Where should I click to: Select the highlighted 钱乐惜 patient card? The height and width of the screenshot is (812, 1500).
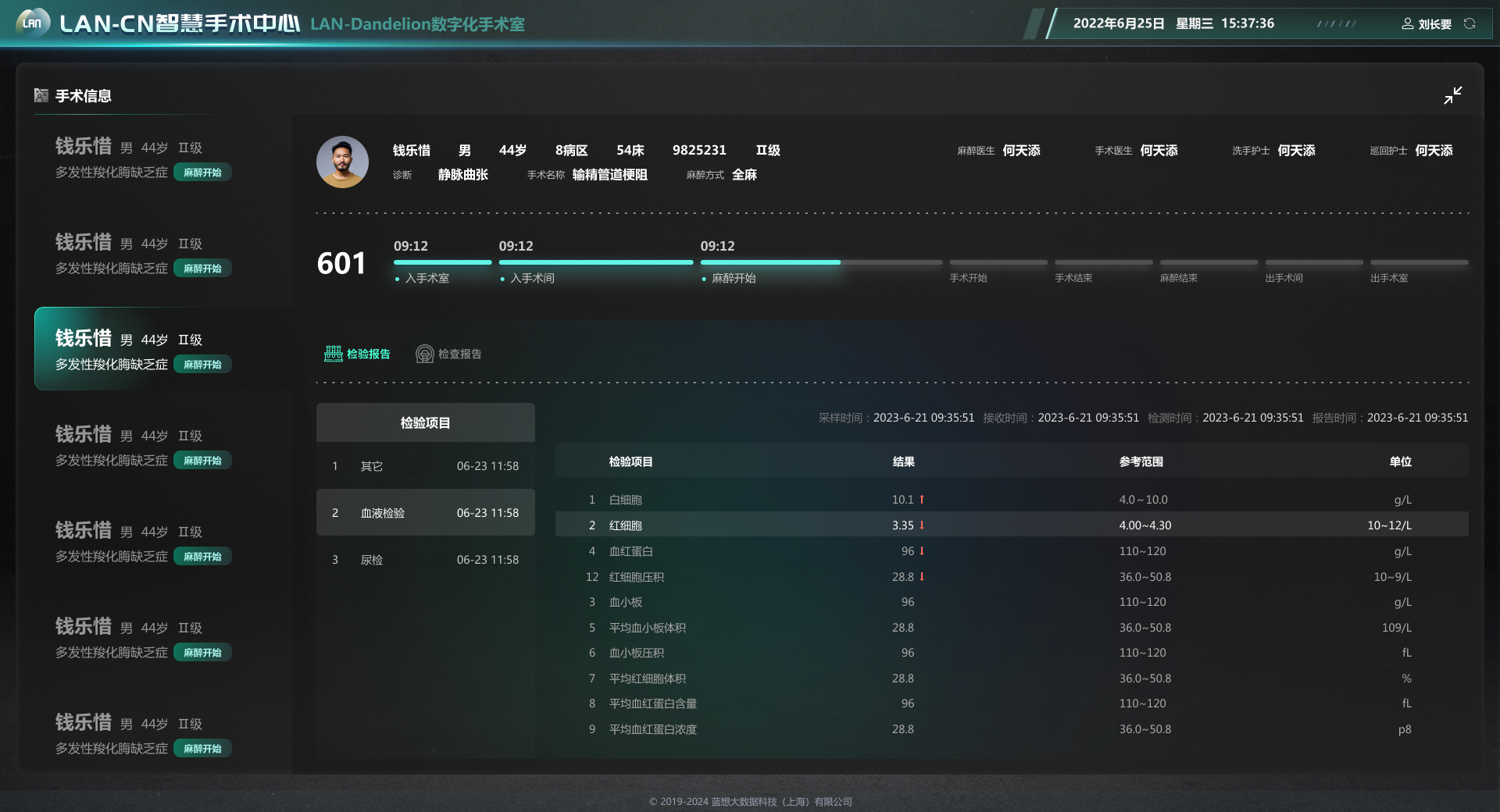162,349
